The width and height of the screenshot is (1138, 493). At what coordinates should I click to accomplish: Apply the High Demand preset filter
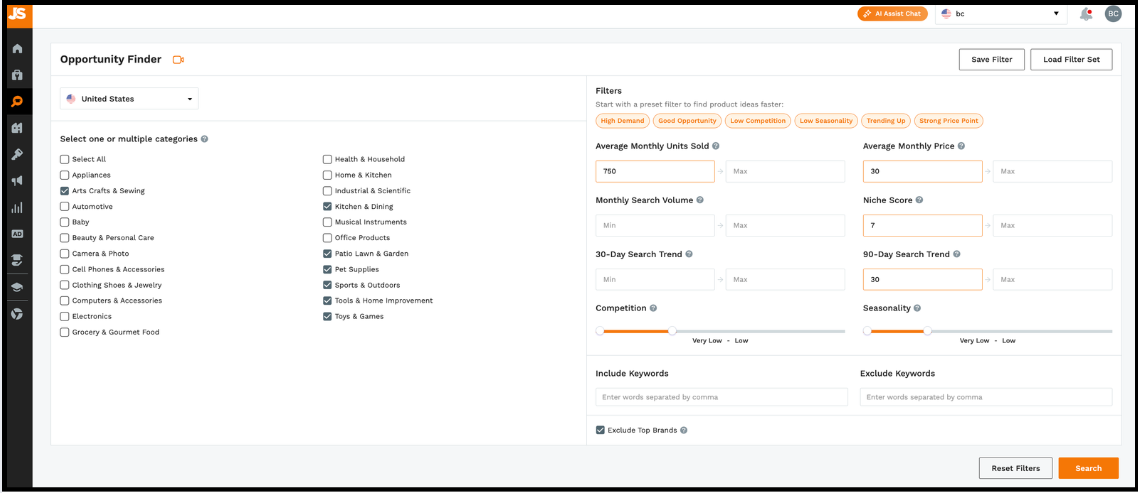[622, 121]
